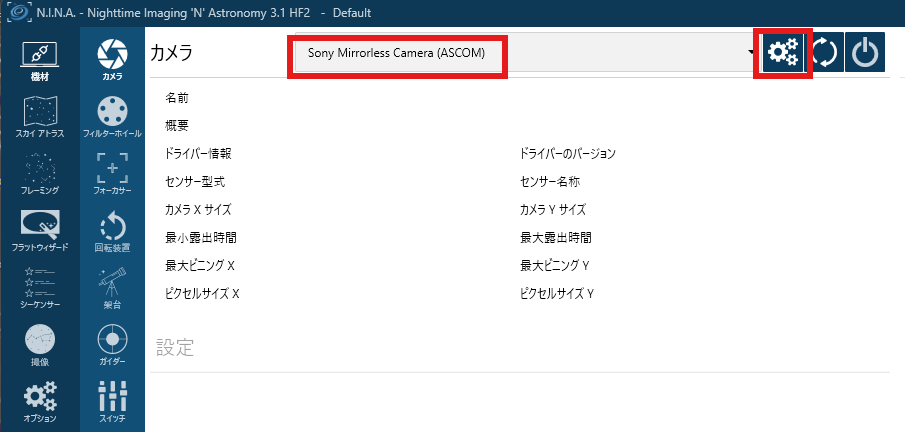Click the ドライバー情報 label
Viewport: 905px width, 432px height.
coord(198,154)
